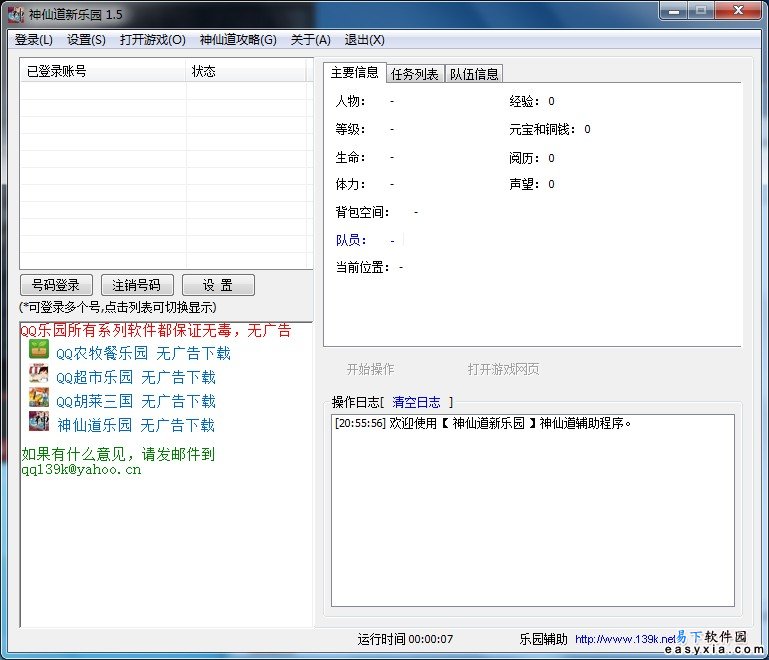Image resolution: width=769 pixels, height=660 pixels.
Task: Click the 清空日志 link
Action: pyautogui.click(x=416, y=402)
